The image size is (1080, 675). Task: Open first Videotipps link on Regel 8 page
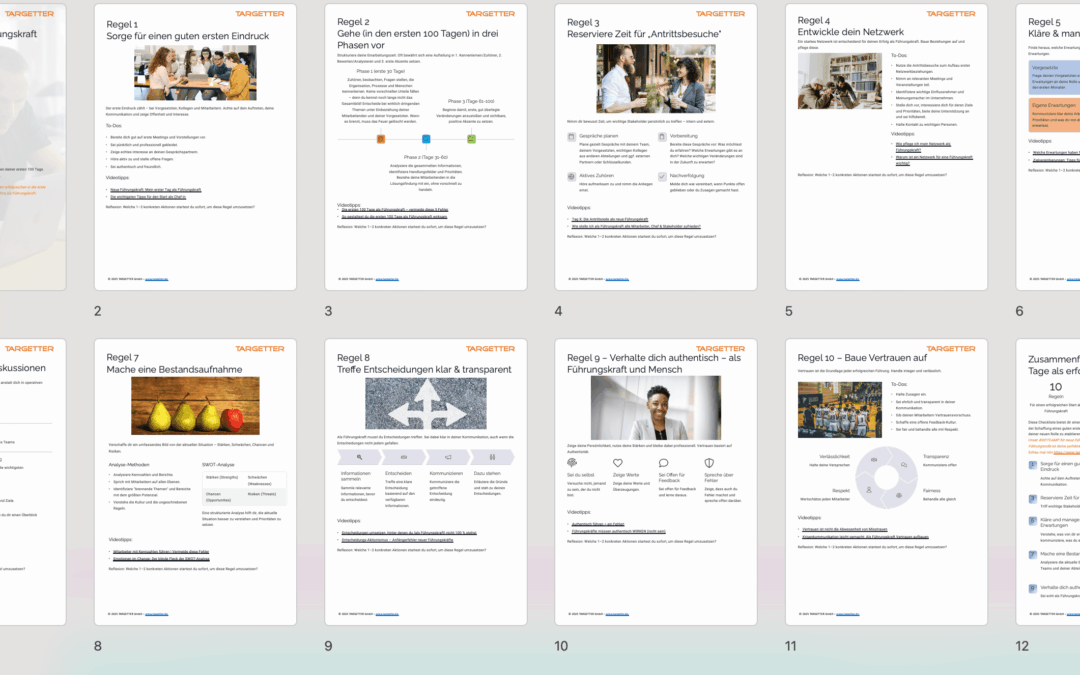point(409,532)
